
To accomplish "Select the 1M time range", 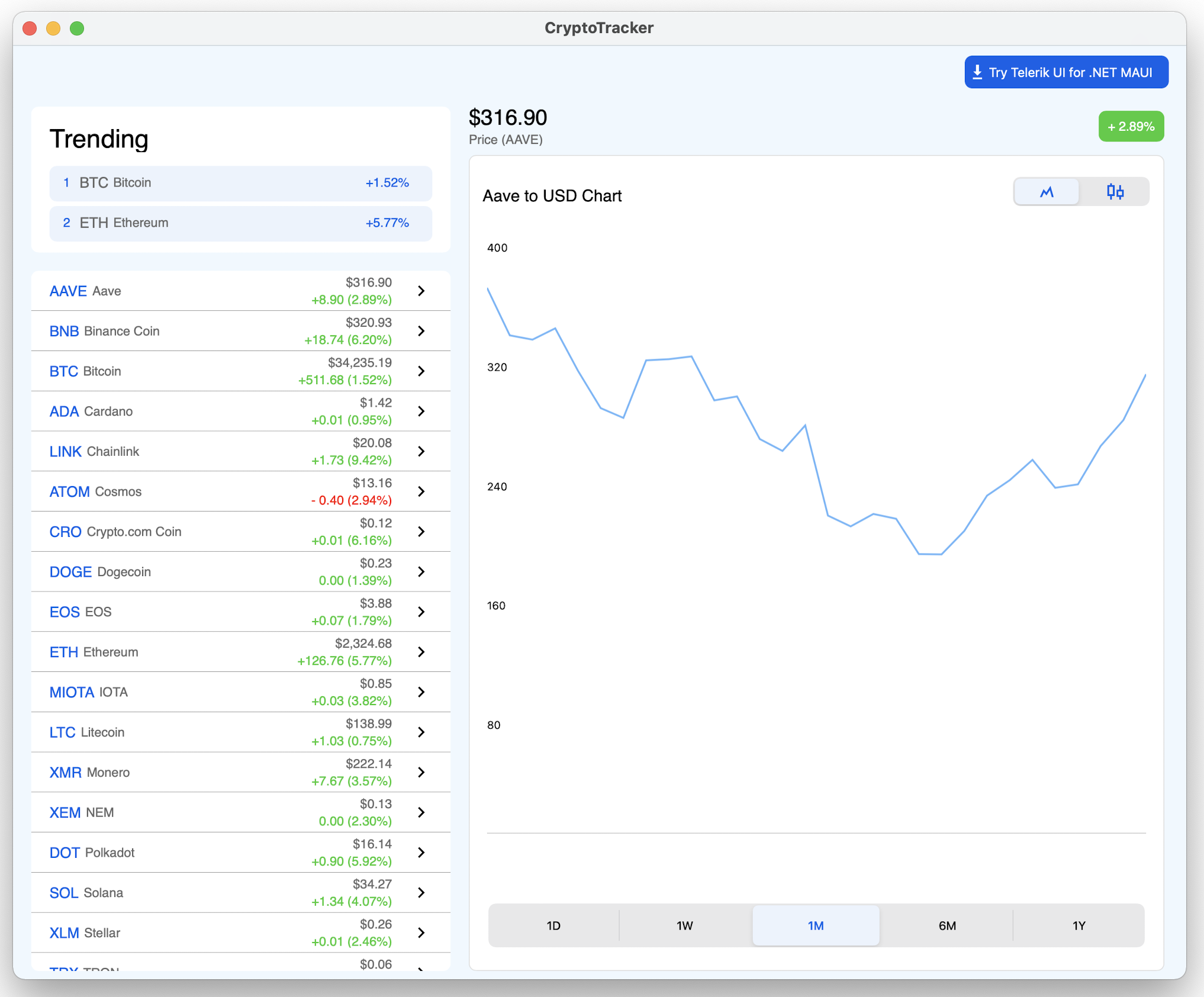I will tap(816, 925).
